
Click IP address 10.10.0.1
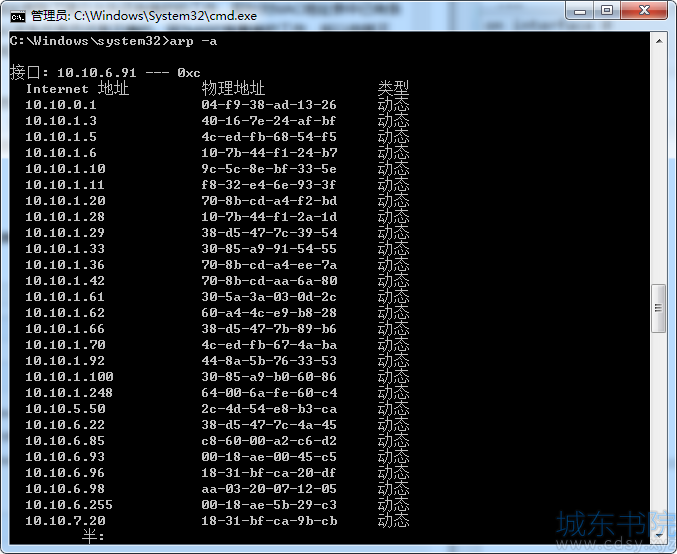61,105
